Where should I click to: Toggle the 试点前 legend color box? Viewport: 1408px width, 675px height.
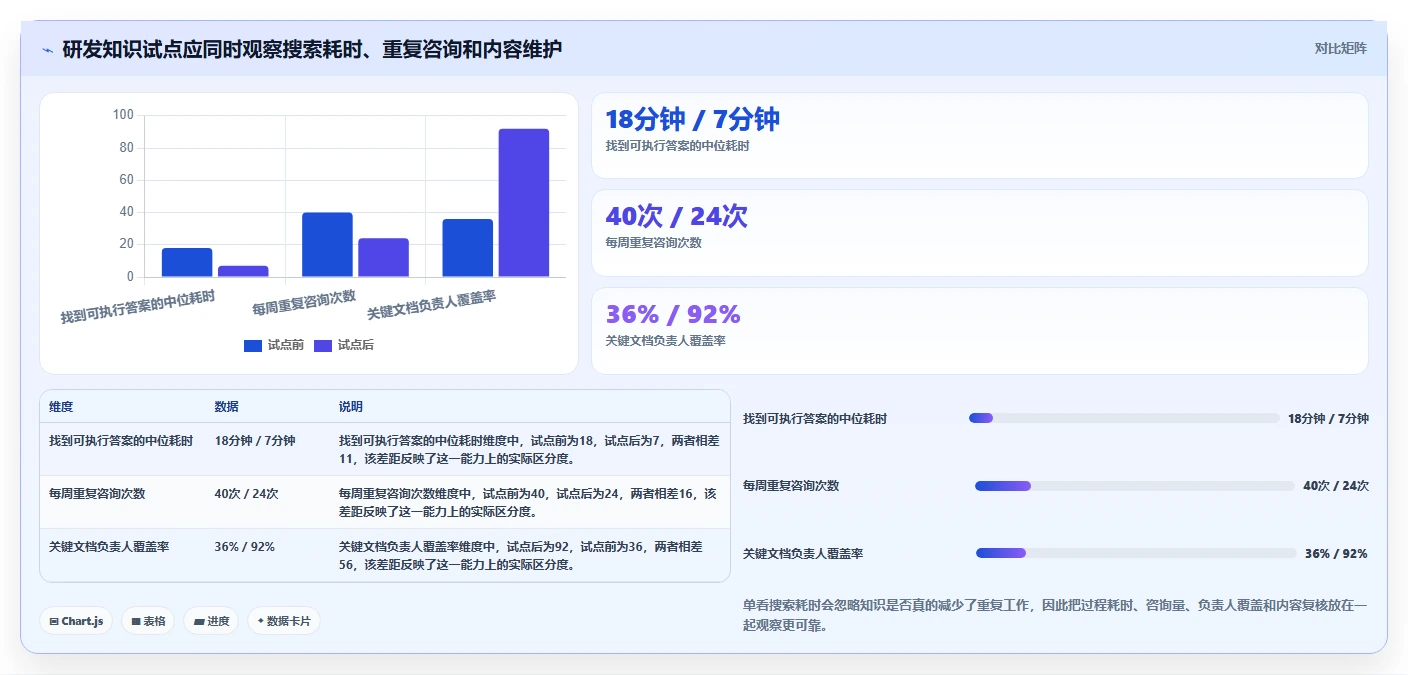tap(253, 345)
